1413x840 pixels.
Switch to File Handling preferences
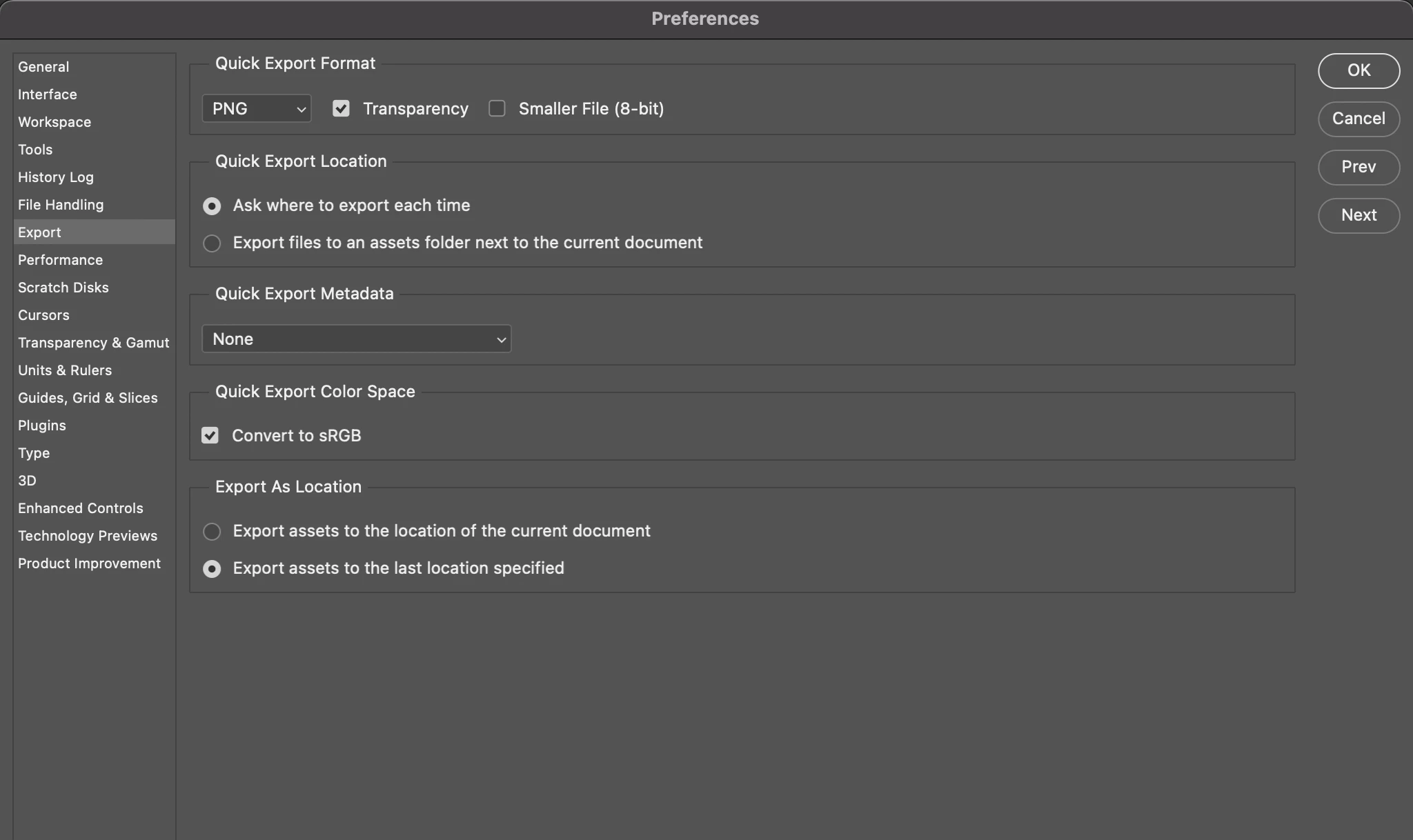point(61,205)
